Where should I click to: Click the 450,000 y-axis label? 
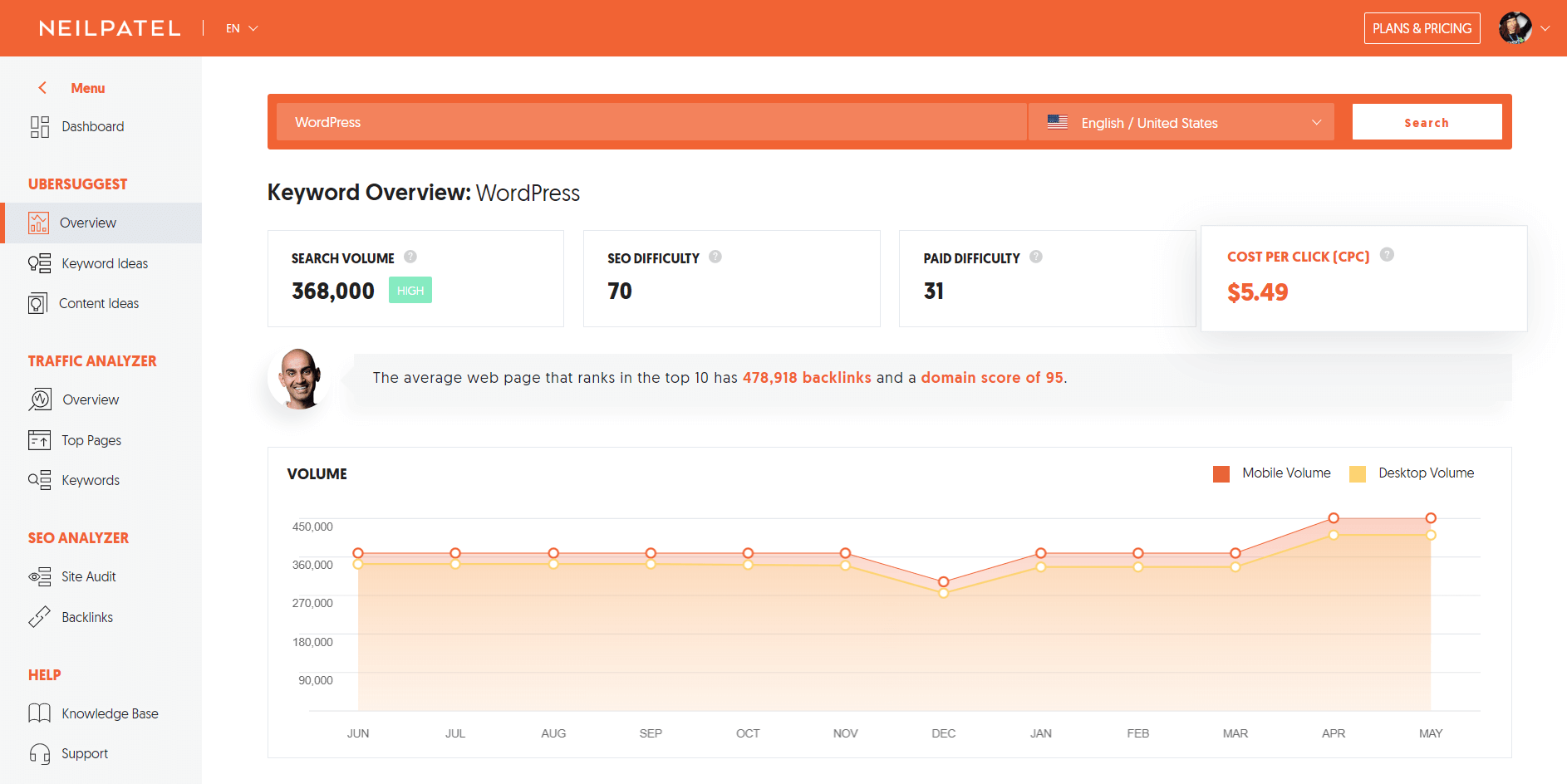coord(312,527)
